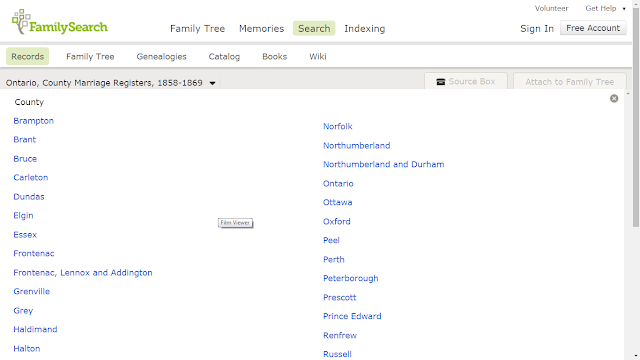Screen dimensions: 640x360
Task: Select Peterborough county
Action: 351,278
